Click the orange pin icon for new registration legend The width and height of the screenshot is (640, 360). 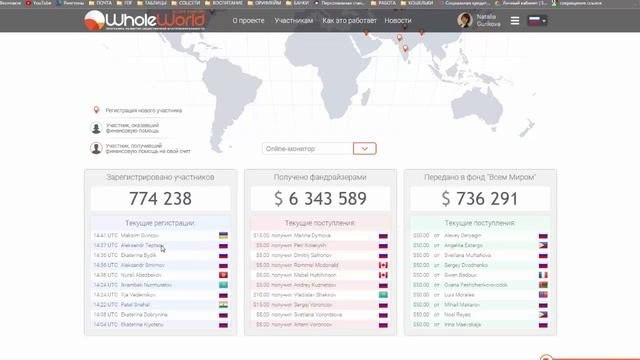pos(96,110)
